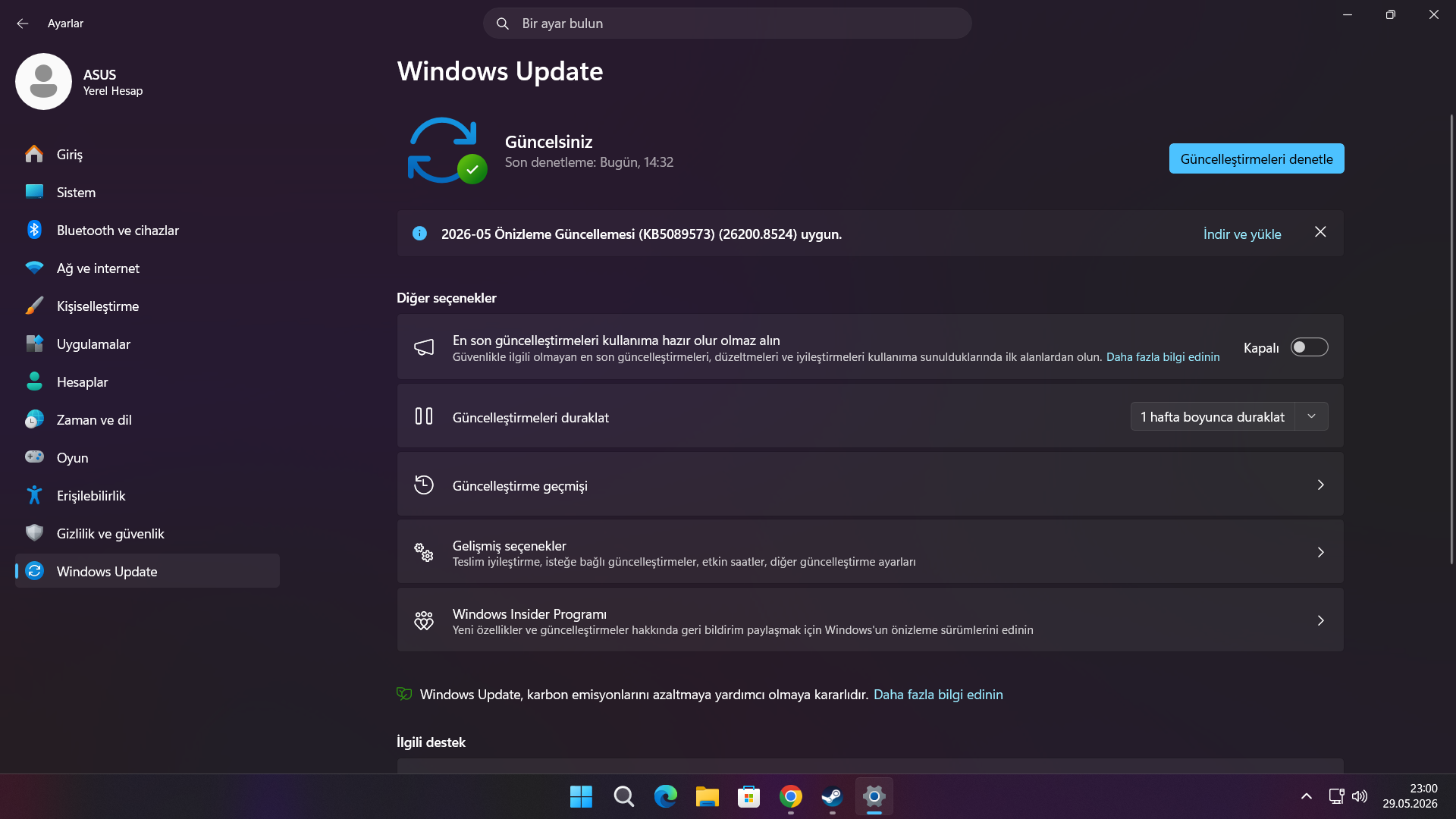Open Gizlilik ve güvenlik settings
Image resolution: width=1456 pixels, height=819 pixels.
[147, 533]
